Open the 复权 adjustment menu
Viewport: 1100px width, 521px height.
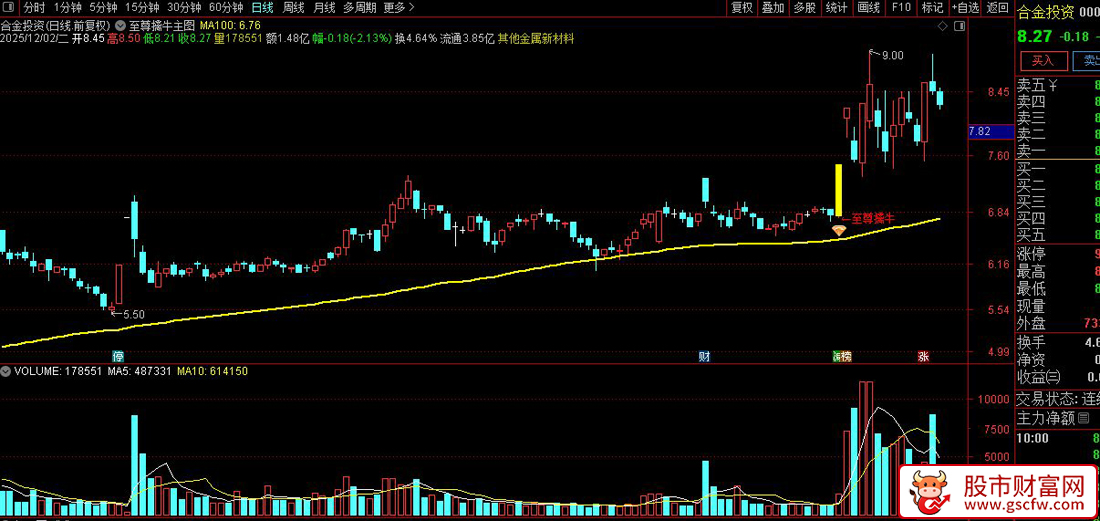742,8
